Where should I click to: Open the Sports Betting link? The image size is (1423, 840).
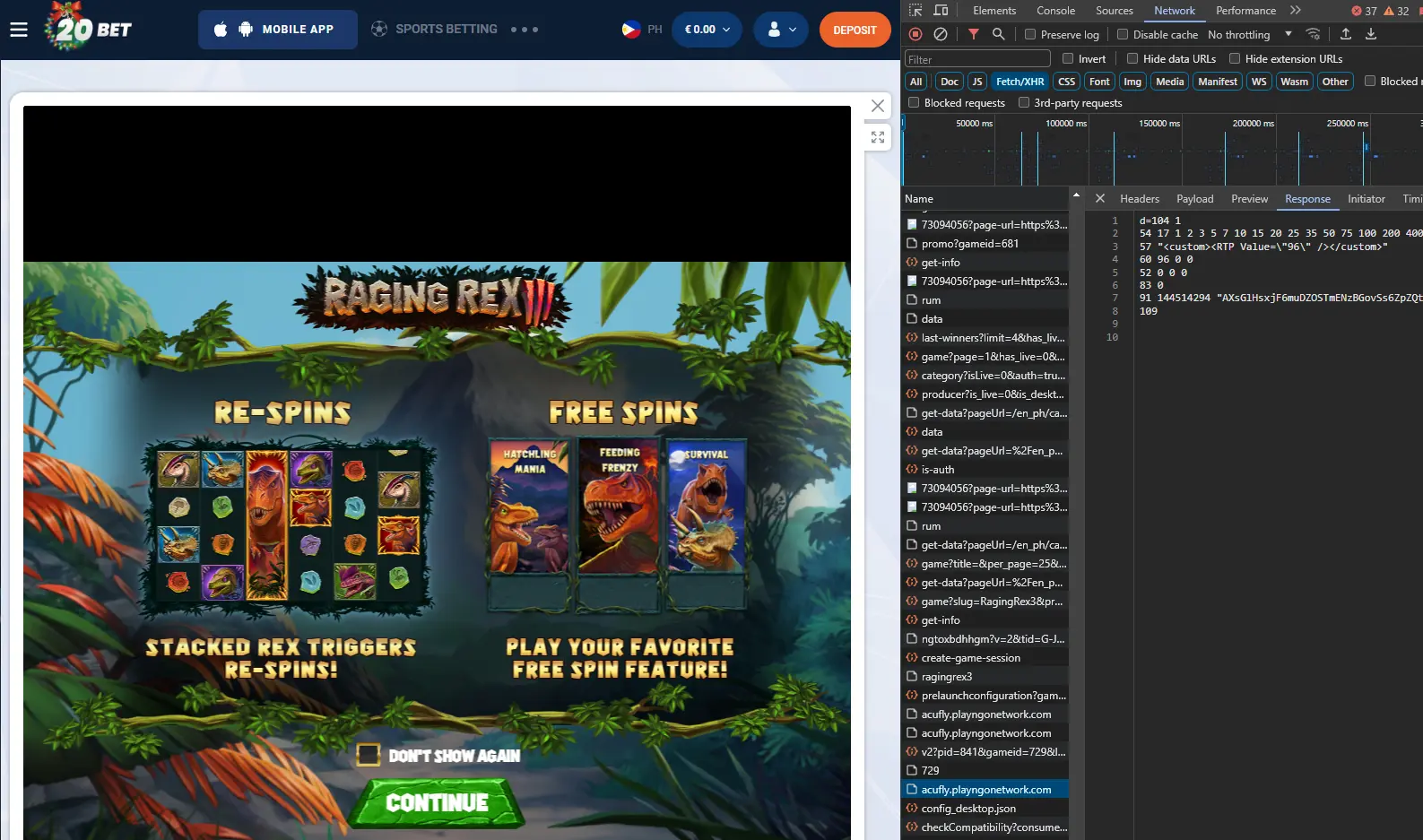tap(434, 29)
